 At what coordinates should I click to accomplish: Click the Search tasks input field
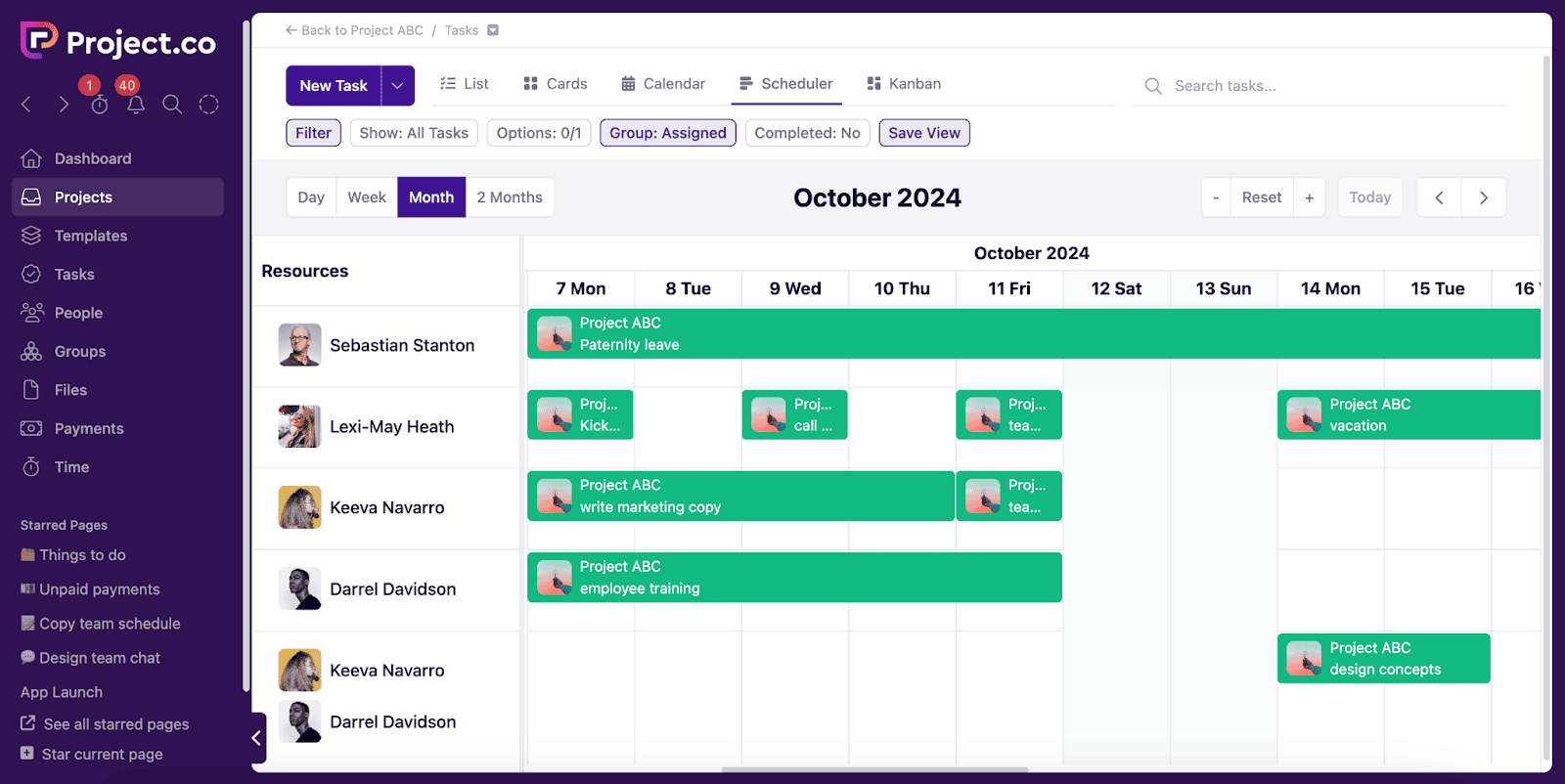point(1320,86)
